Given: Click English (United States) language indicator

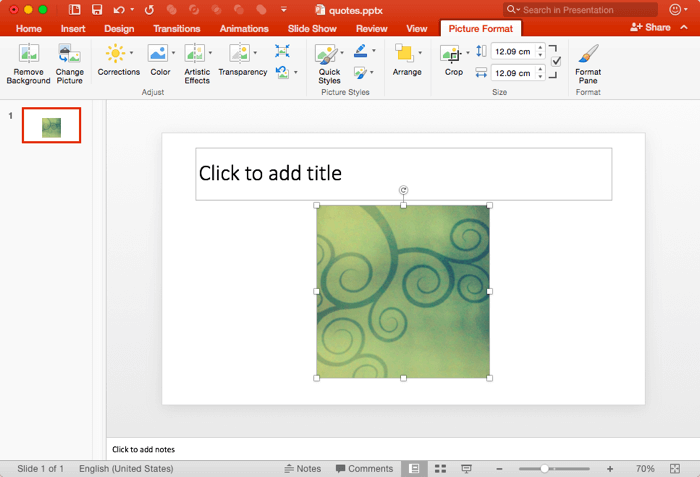Looking at the screenshot, I should [x=126, y=469].
